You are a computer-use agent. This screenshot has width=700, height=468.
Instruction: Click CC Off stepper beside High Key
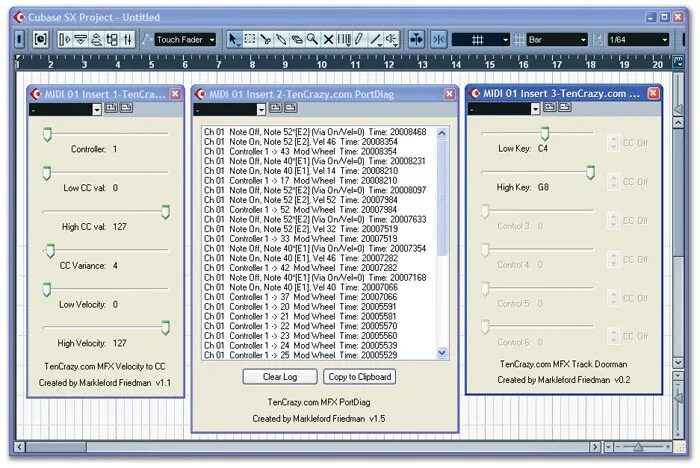(x=613, y=182)
